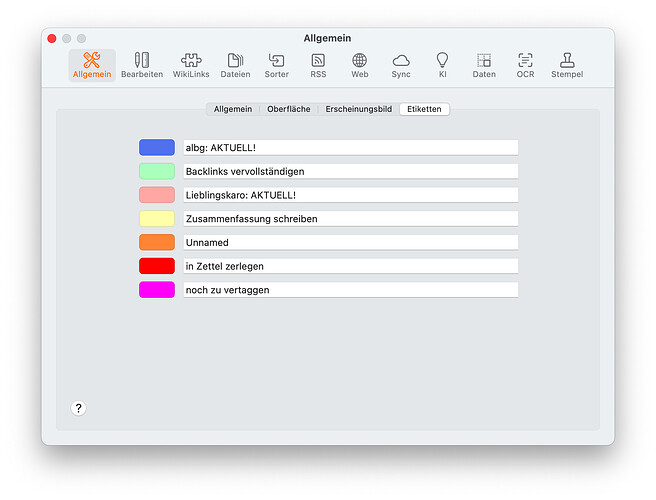Pick the magenta label color swatch
Image resolution: width=656 pixels, height=500 pixels.
[x=157, y=290]
